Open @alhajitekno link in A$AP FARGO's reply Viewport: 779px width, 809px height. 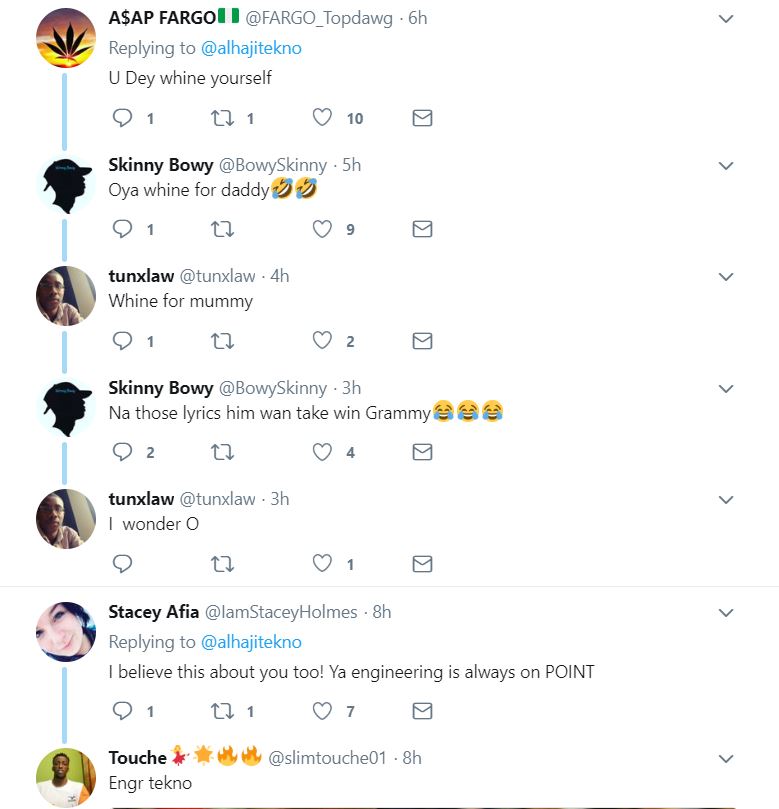[x=251, y=48]
